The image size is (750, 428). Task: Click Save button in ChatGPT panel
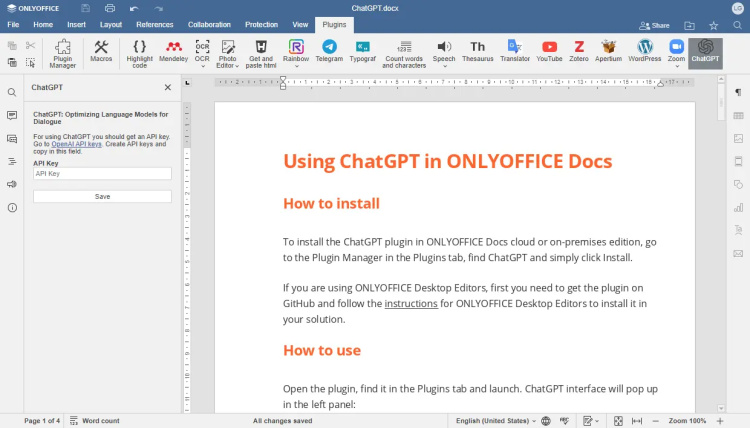102,197
